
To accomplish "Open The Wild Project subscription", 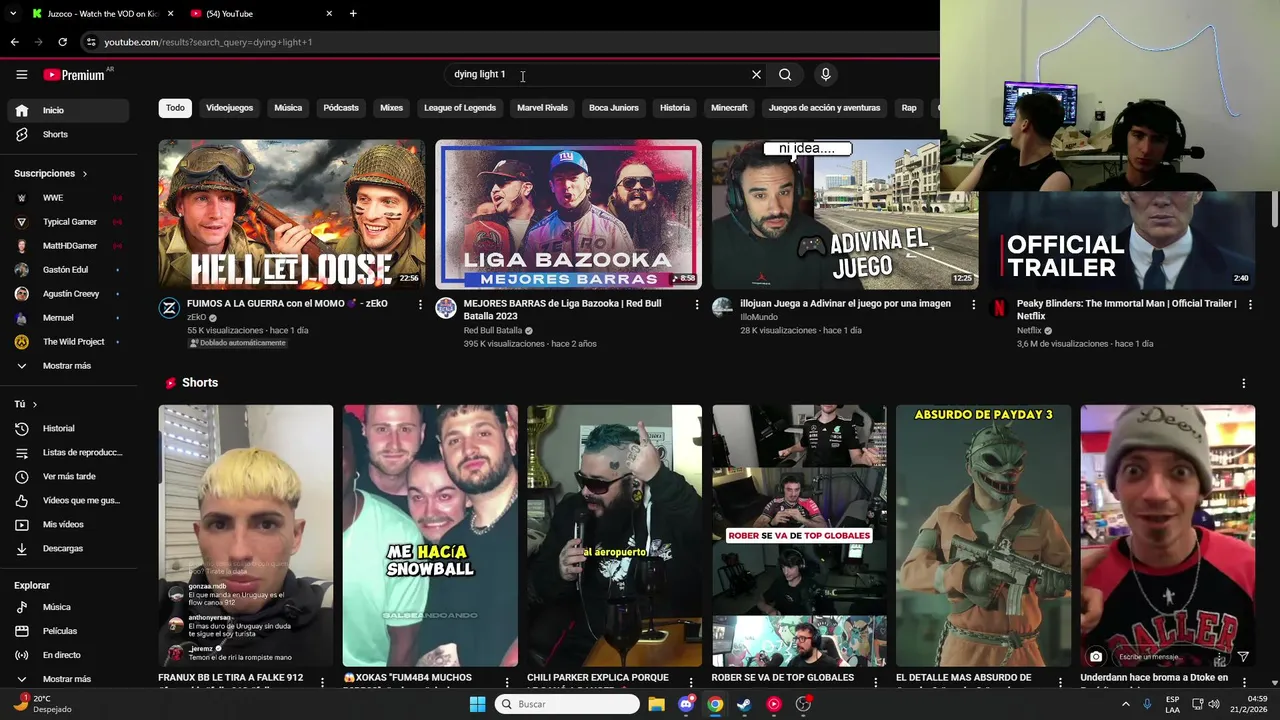I will coord(68,342).
